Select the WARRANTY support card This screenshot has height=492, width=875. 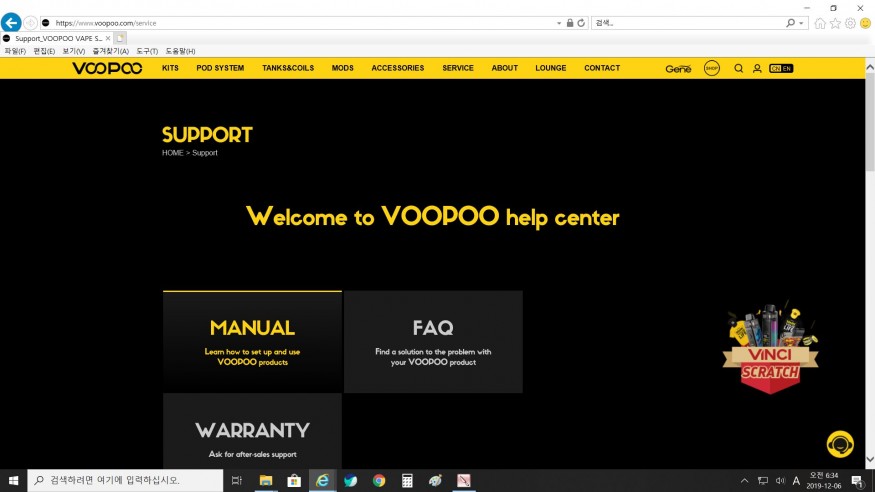[x=252, y=431]
